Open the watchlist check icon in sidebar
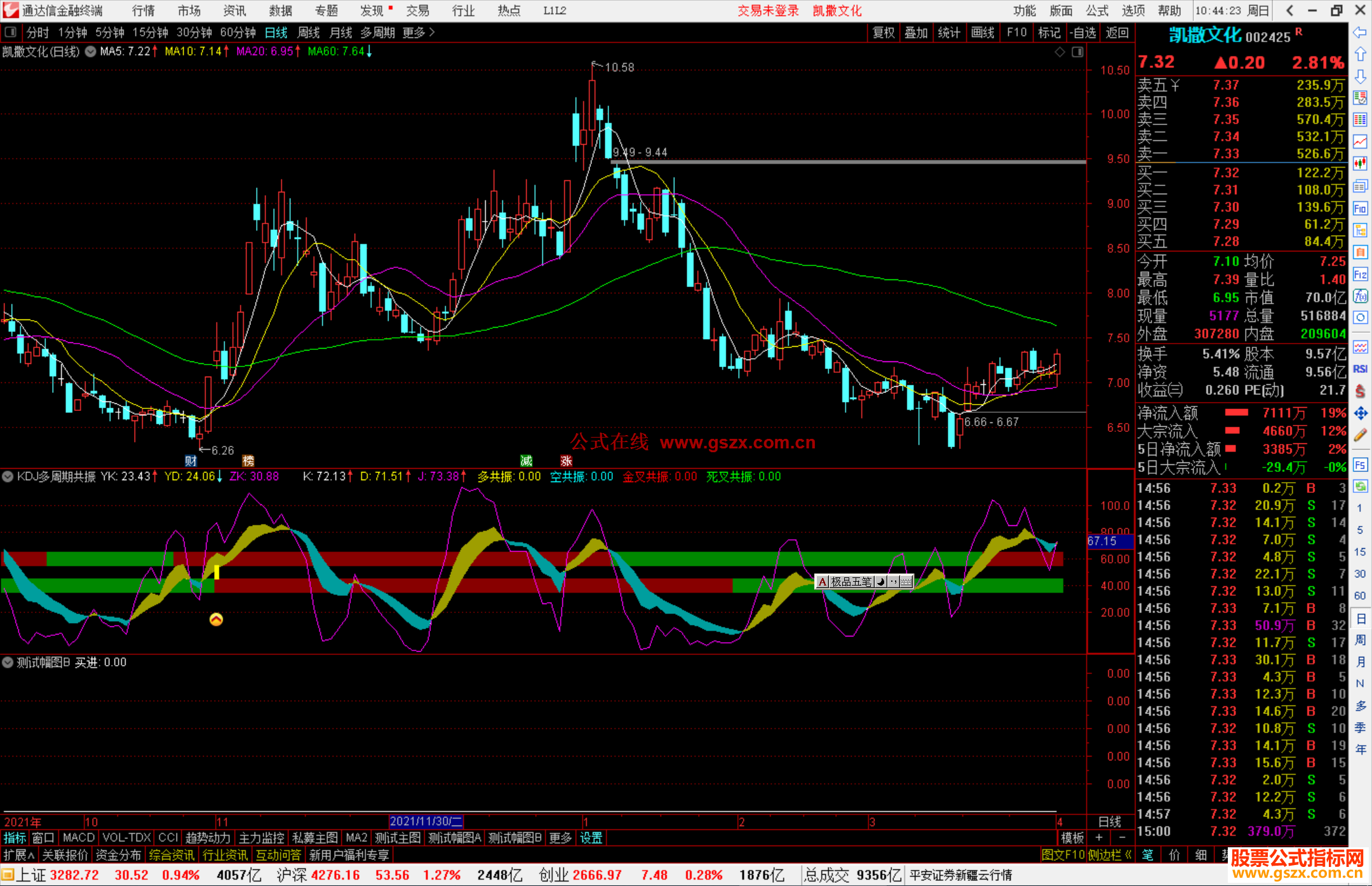The width and height of the screenshot is (1372, 886). (1360, 98)
